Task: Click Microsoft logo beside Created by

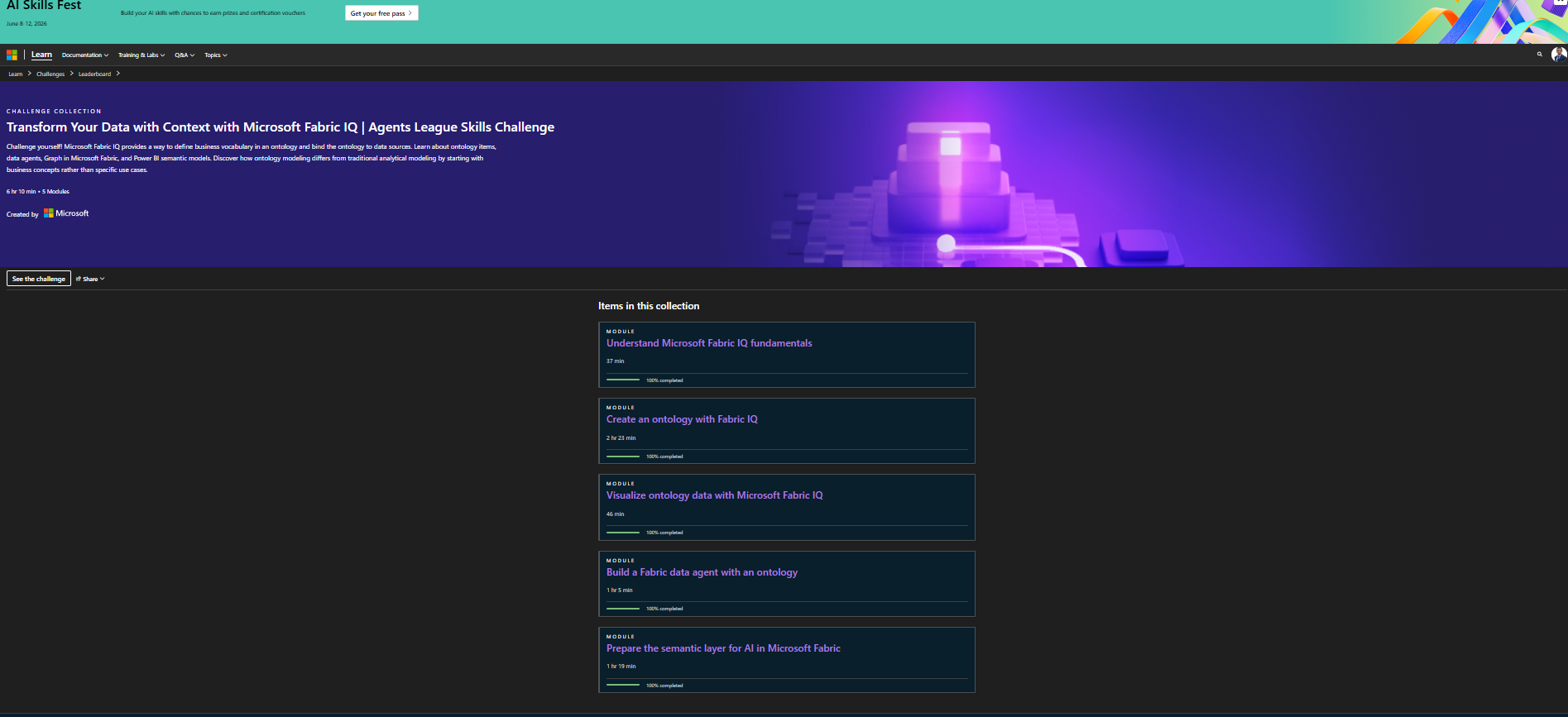Action: [x=66, y=213]
